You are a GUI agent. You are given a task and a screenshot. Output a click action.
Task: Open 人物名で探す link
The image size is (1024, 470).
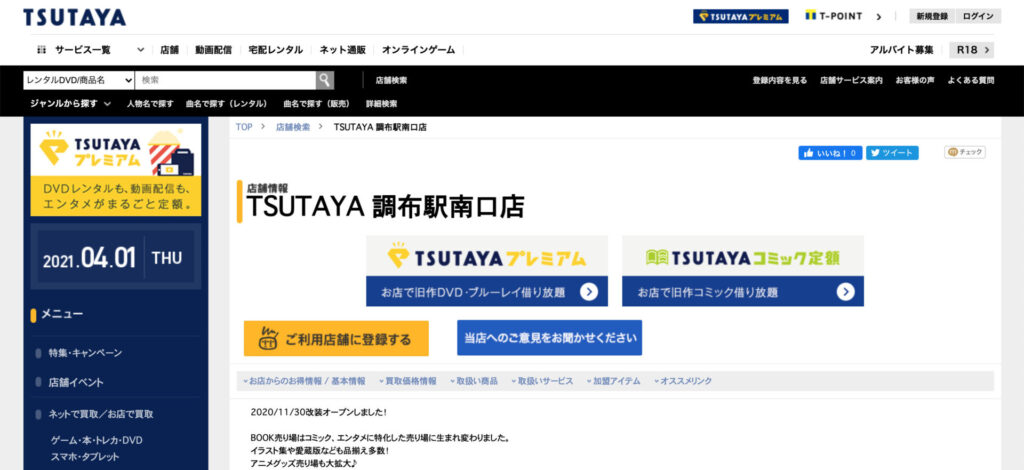tap(150, 104)
